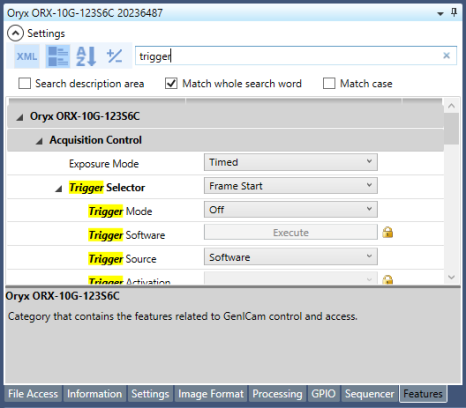This screenshot has width=466, height=408.
Task: Click the Settings section label
Action: pos(46,33)
